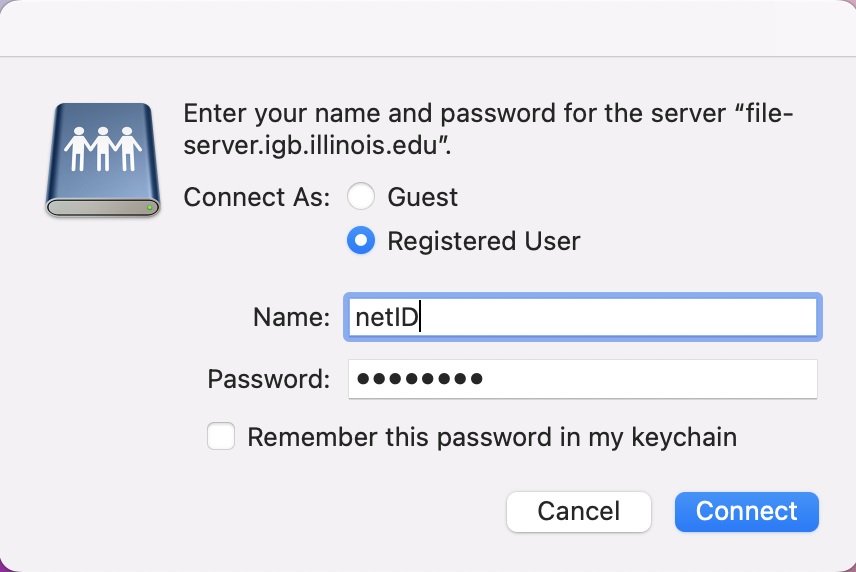Click the people figures on the server icon
The width and height of the screenshot is (856, 572).
103,150
